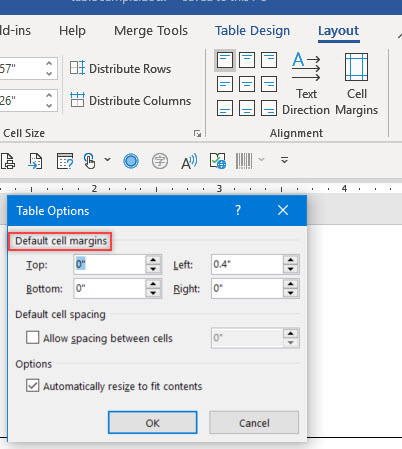Click the table with question mark icon

[65, 161]
